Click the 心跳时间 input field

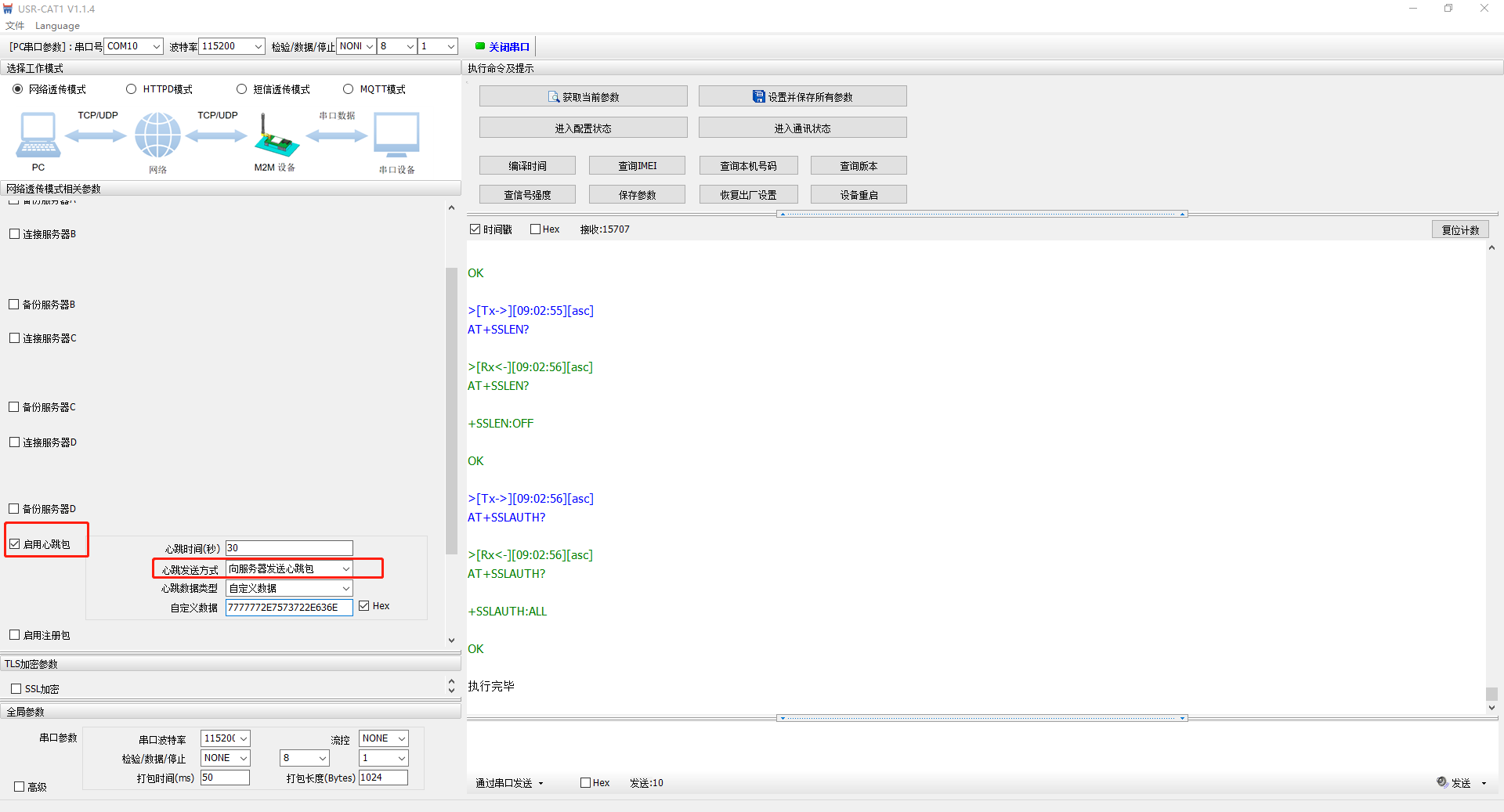[288, 548]
